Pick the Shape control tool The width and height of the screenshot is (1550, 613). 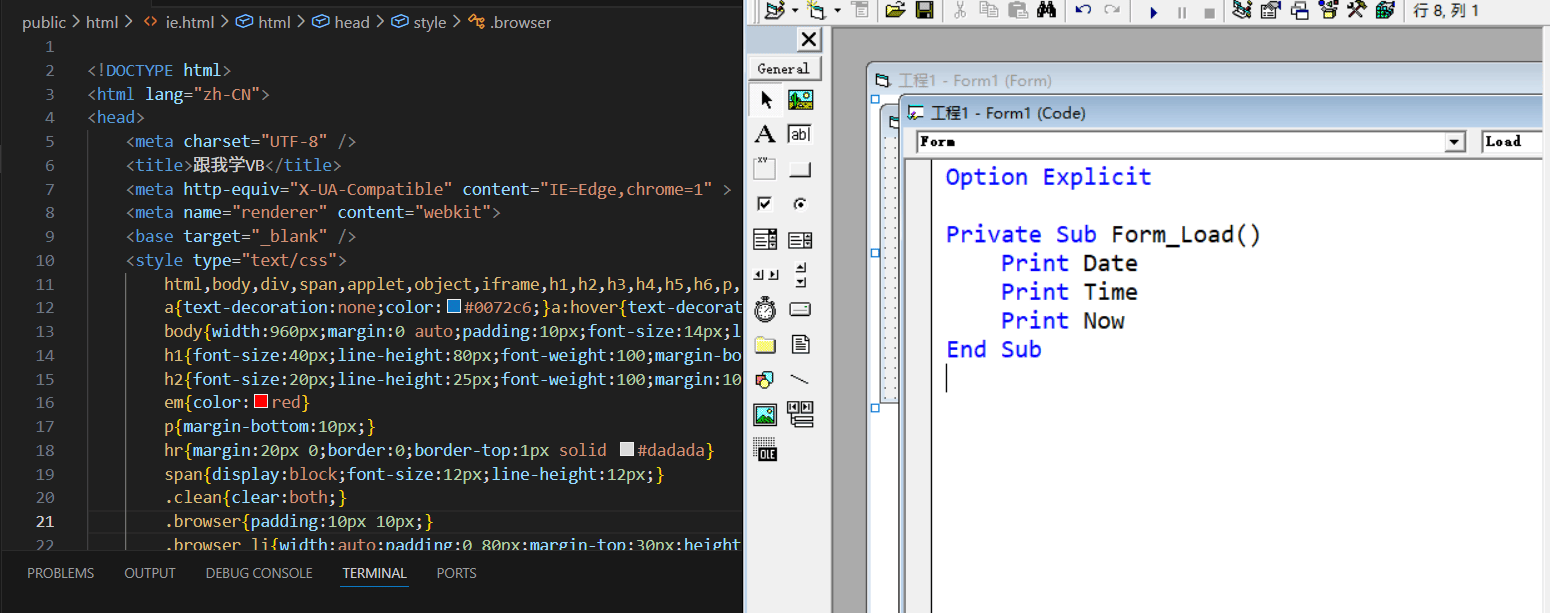tap(766, 379)
